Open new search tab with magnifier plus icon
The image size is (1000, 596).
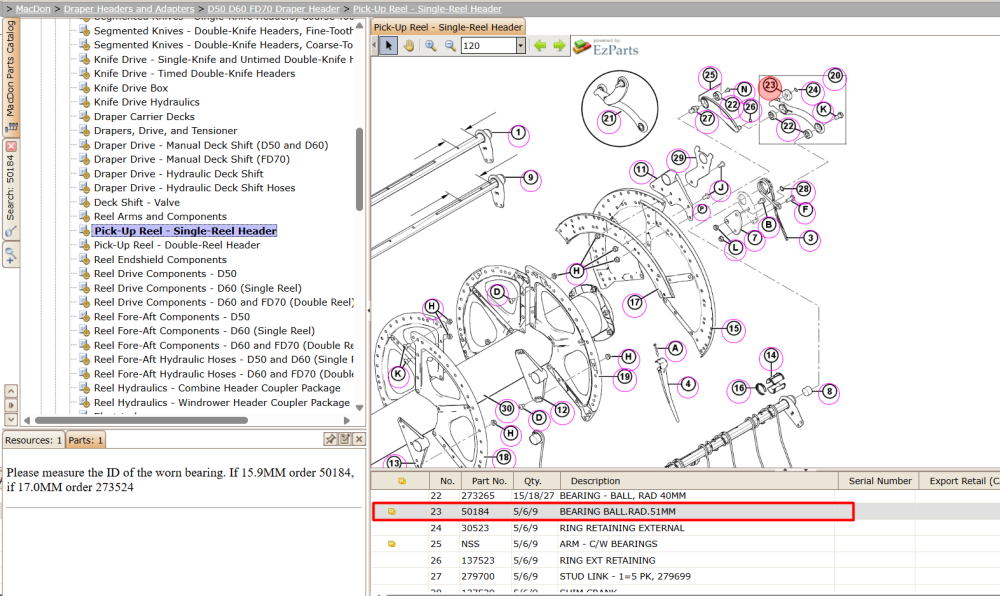[11, 256]
